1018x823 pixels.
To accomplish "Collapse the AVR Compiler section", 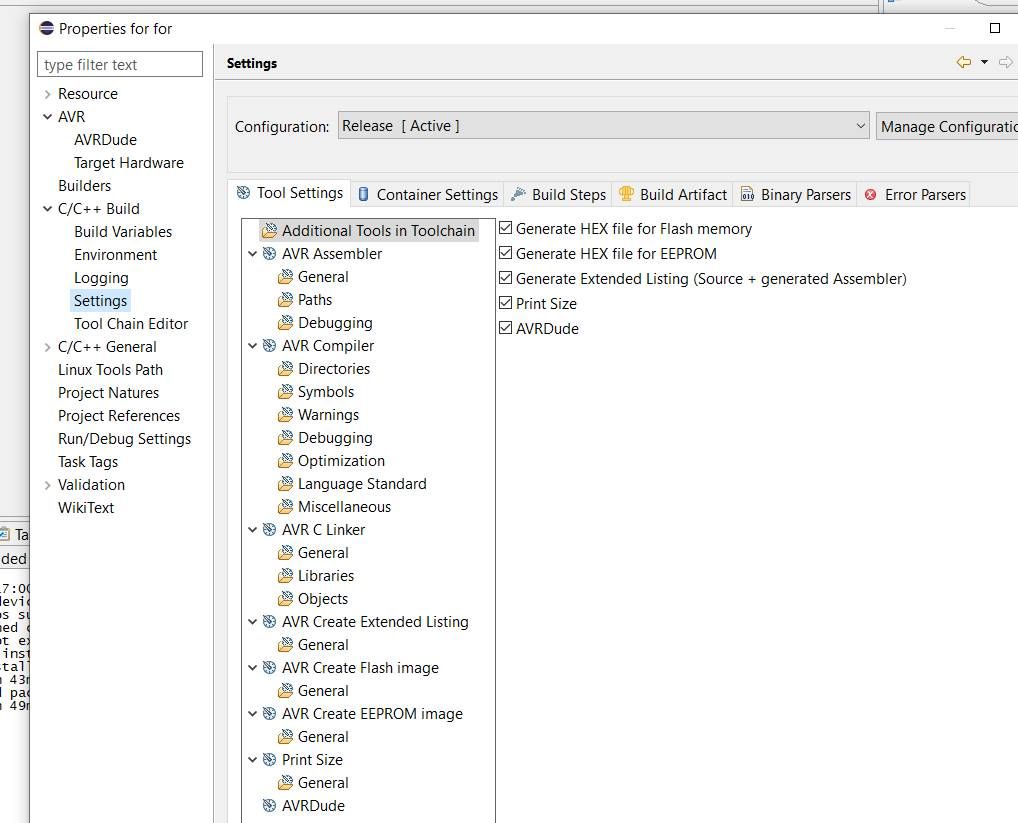I will point(253,346).
